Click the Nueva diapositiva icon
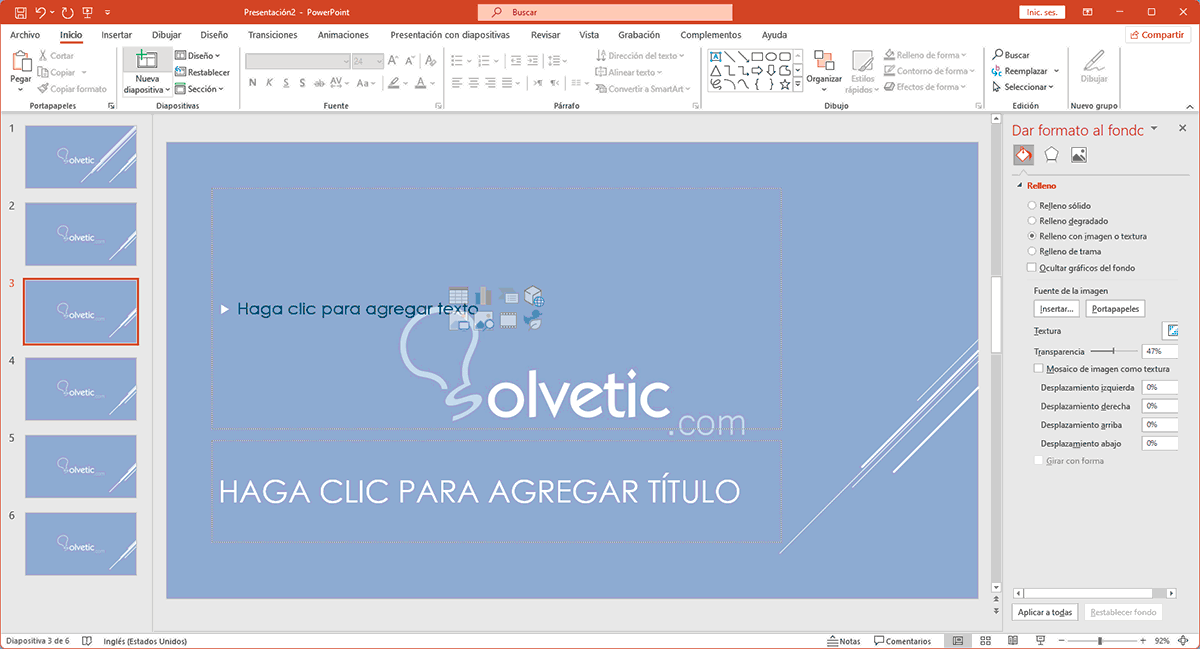Image resolution: width=1200 pixels, height=649 pixels. [147, 60]
